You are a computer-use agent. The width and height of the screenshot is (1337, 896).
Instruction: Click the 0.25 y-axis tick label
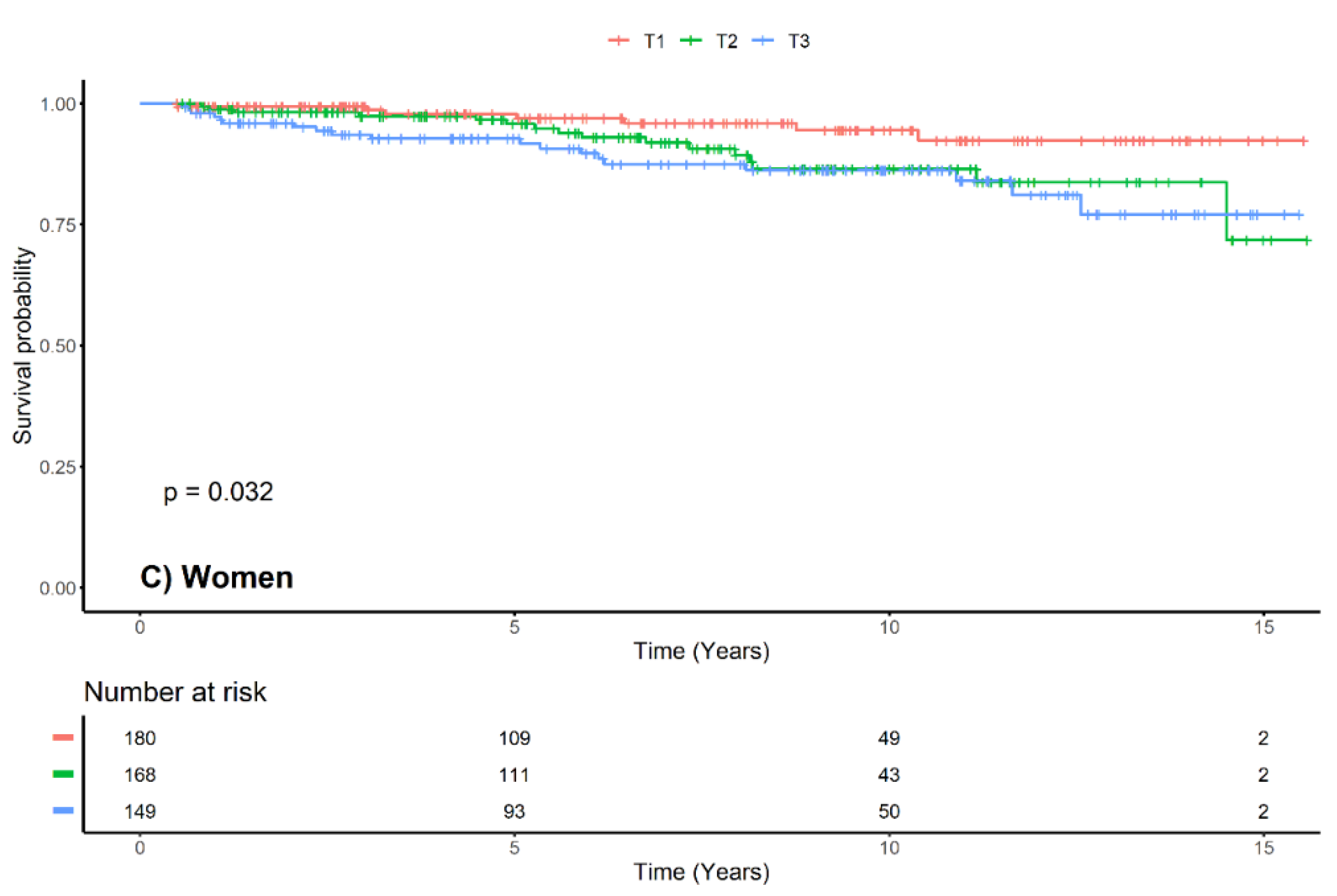(57, 467)
